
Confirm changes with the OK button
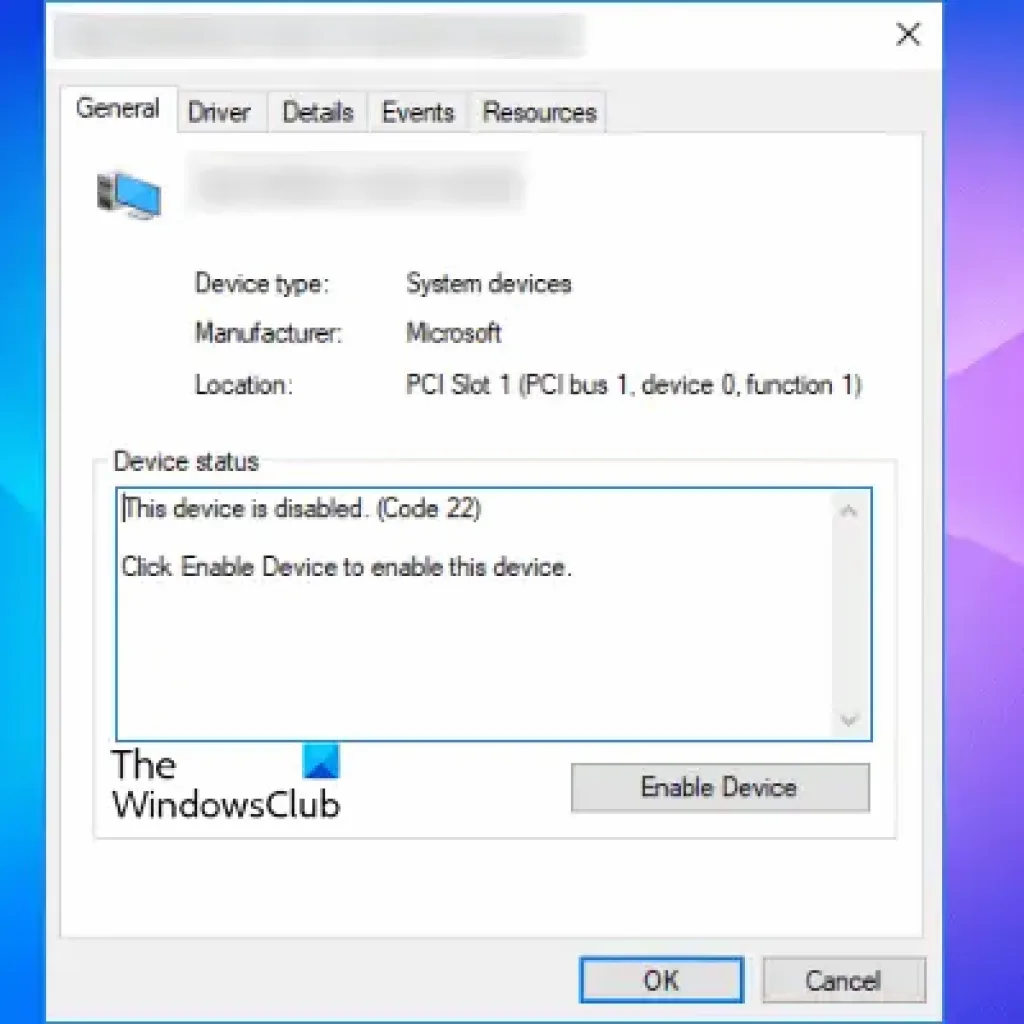click(661, 980)
